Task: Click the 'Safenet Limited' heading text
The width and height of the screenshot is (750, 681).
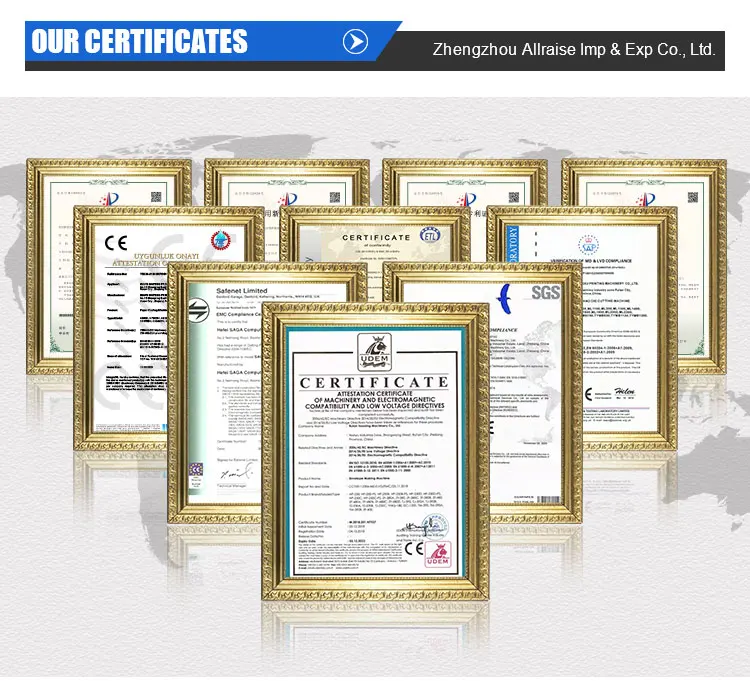Action: (242, 291)
